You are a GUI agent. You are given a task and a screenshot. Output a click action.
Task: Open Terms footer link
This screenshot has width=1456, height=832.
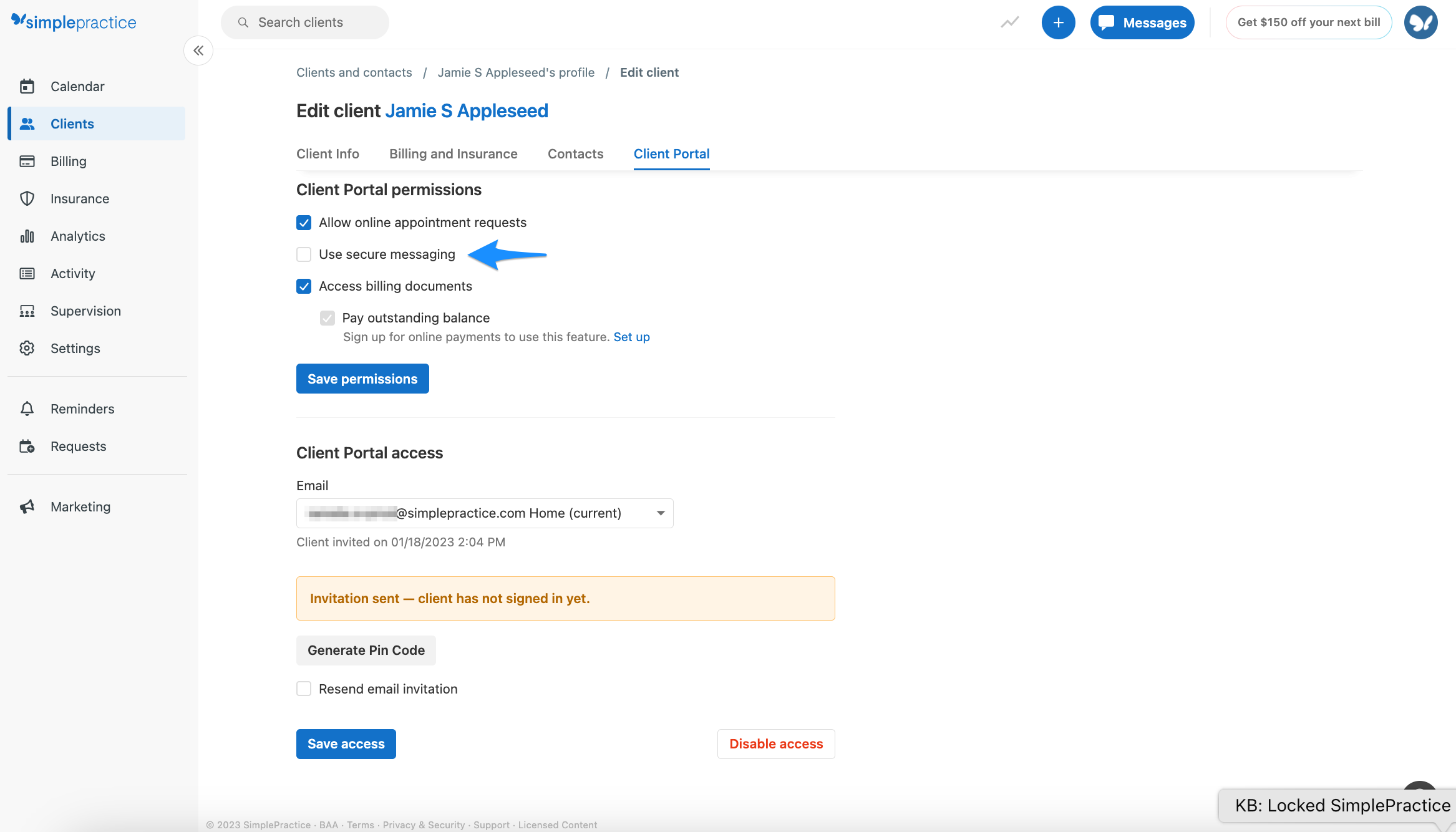[361, 825]
